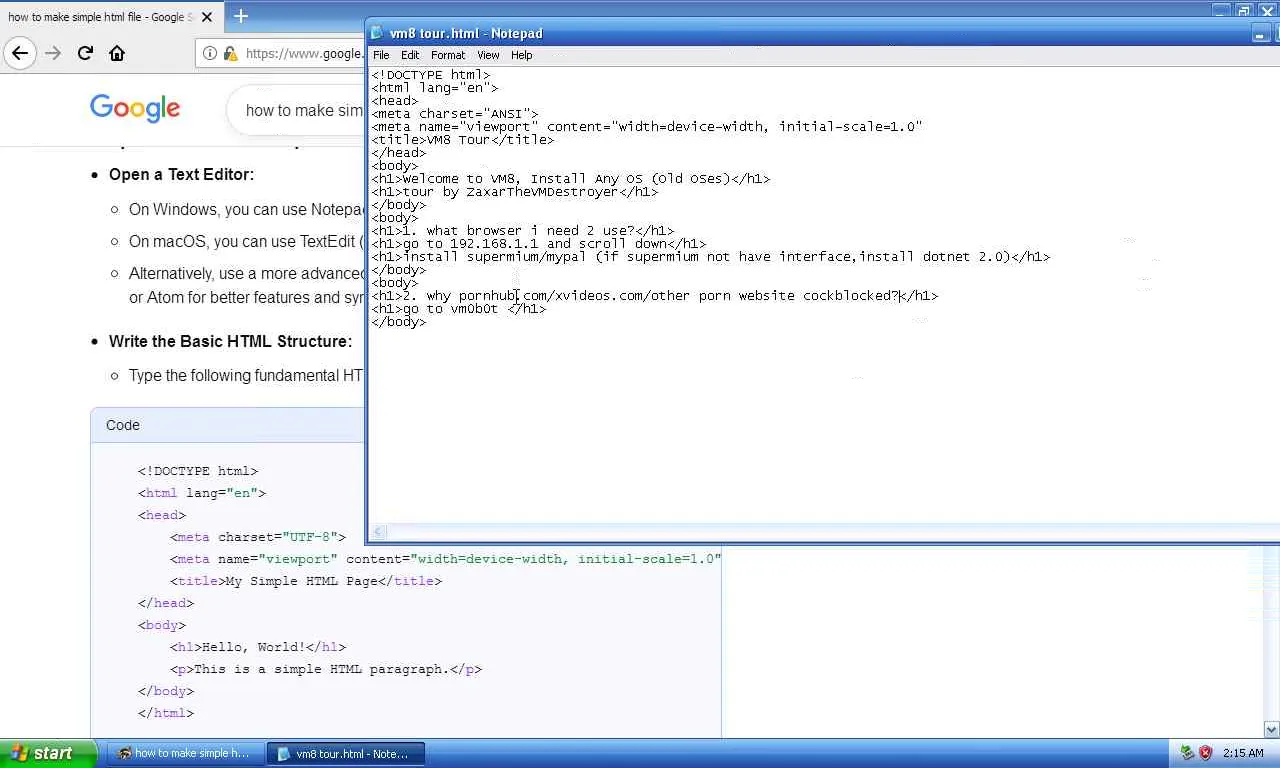This screenshot has height=768, width=1280.
Task: Click 'On Windows, you can use Notepad' line
Action: 246,209
